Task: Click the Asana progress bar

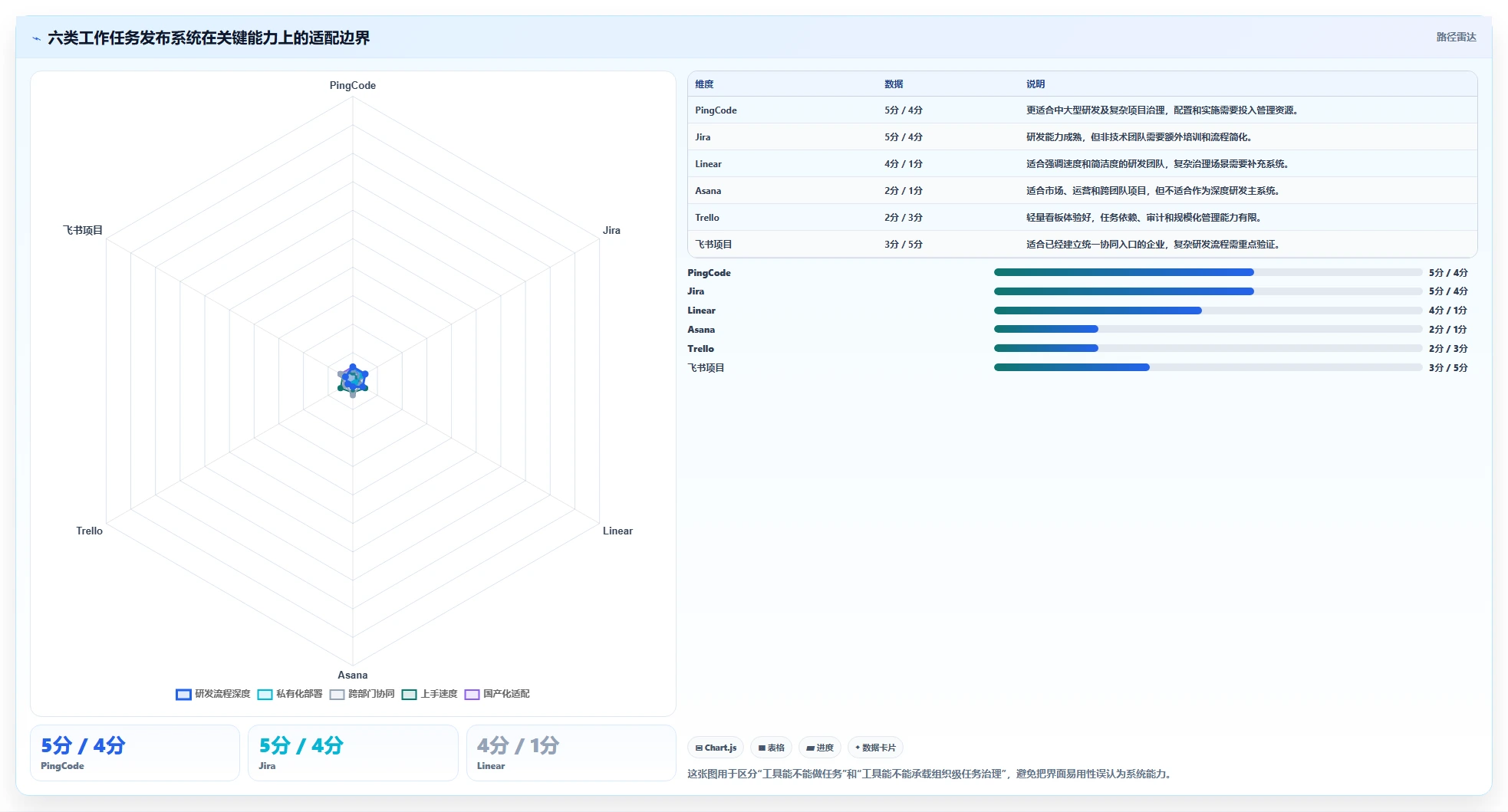Action: 1208,329
